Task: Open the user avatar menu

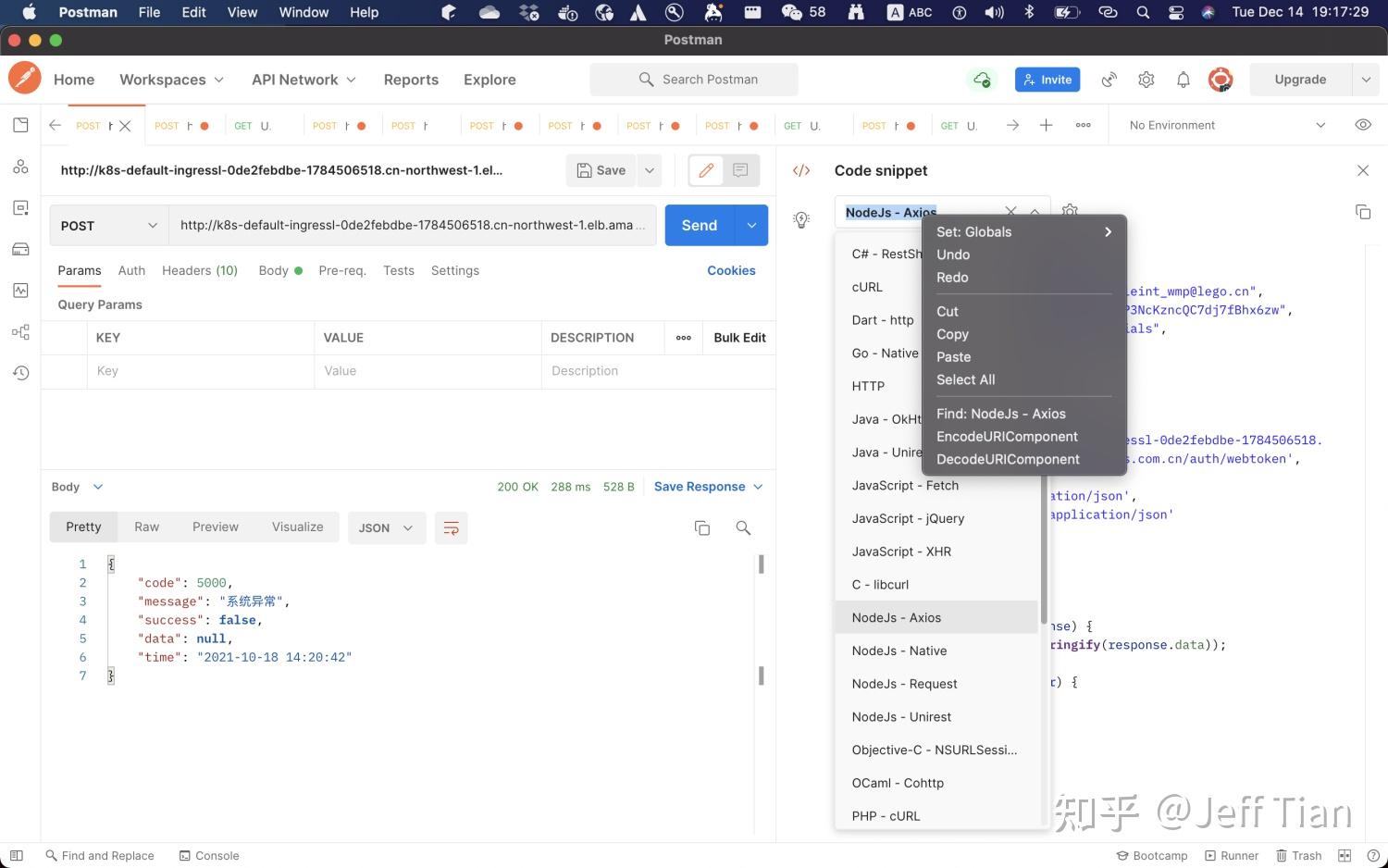Action: pyautogui.click(x=1221, y=80)
